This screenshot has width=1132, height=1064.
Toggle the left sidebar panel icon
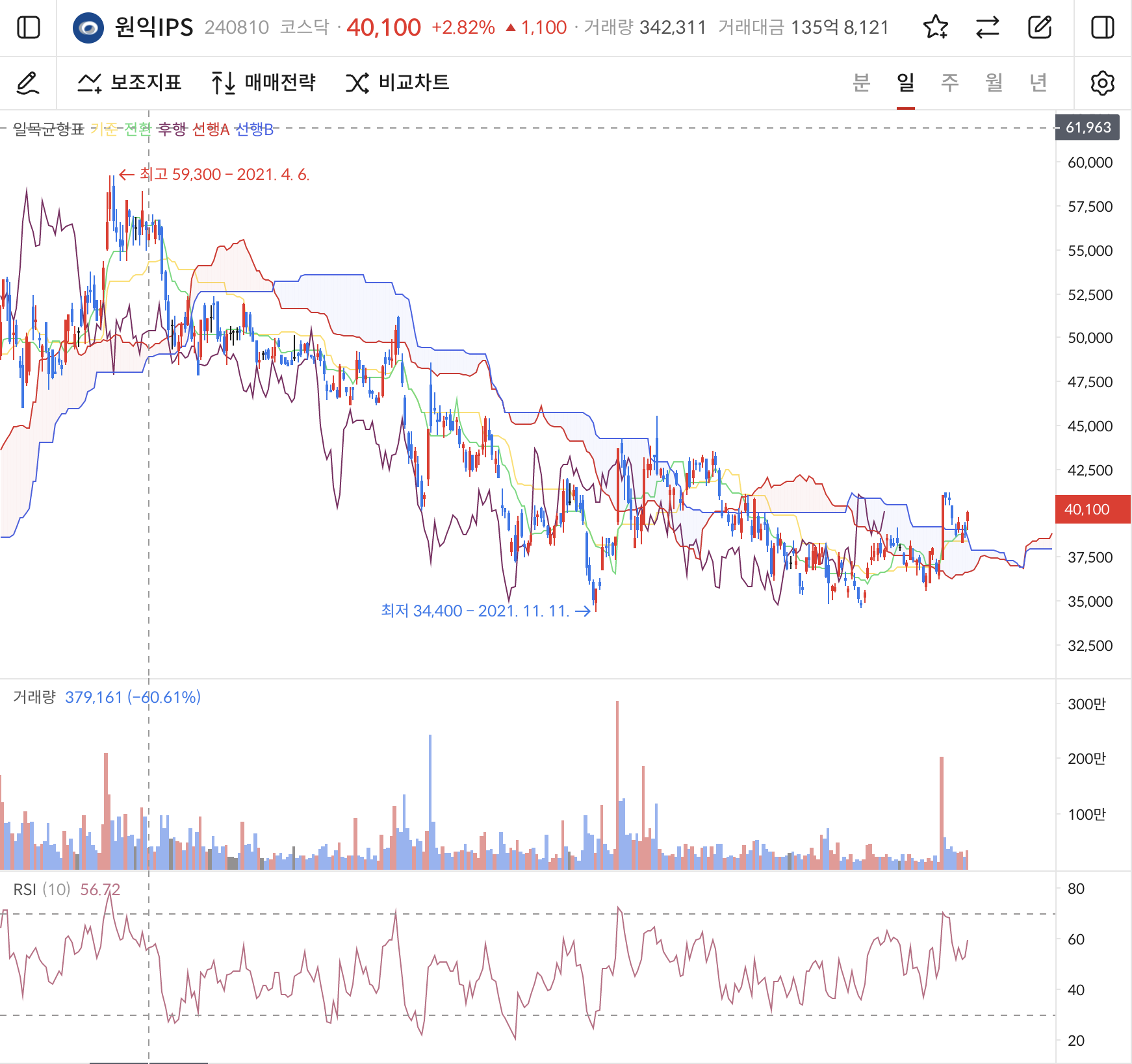point(28,28)
